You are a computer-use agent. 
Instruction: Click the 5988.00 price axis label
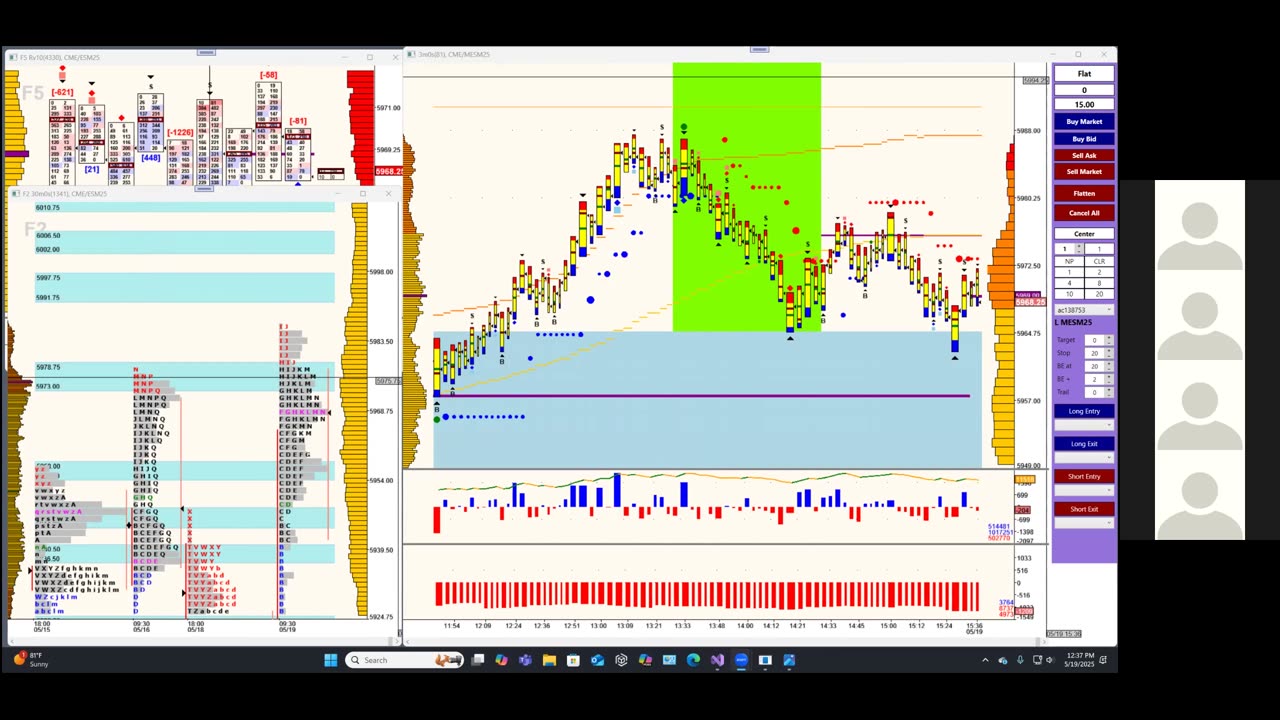[x=1029, y=131]
